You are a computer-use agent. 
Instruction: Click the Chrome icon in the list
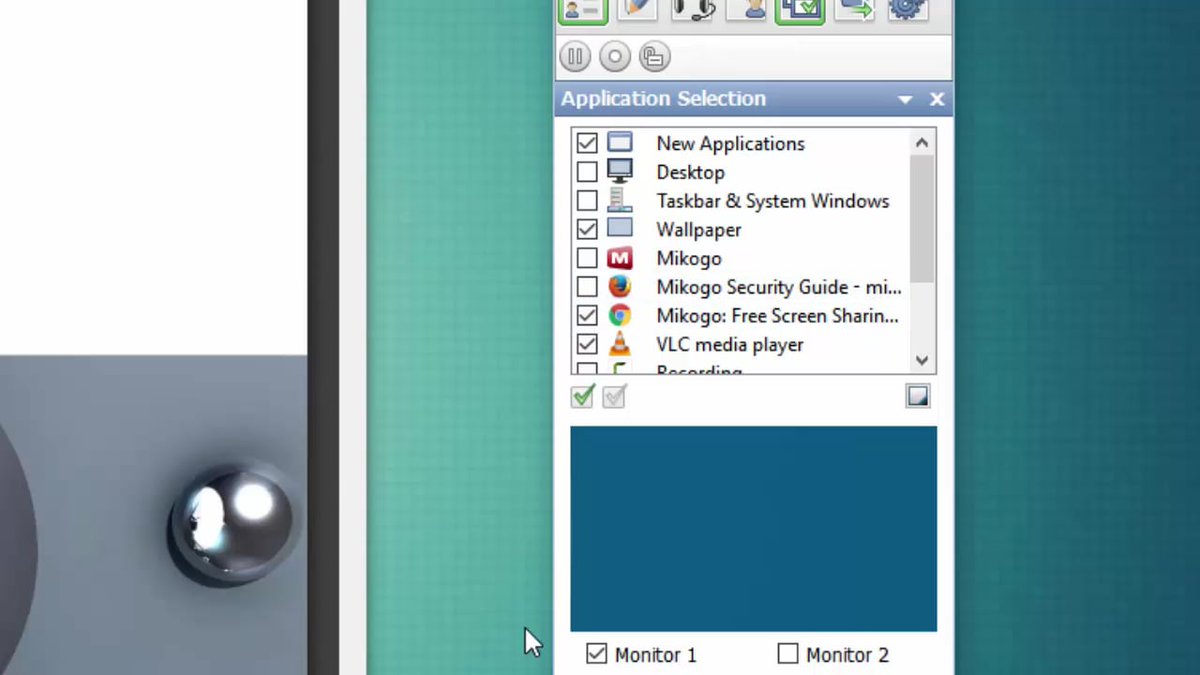[x=620, y=316]
